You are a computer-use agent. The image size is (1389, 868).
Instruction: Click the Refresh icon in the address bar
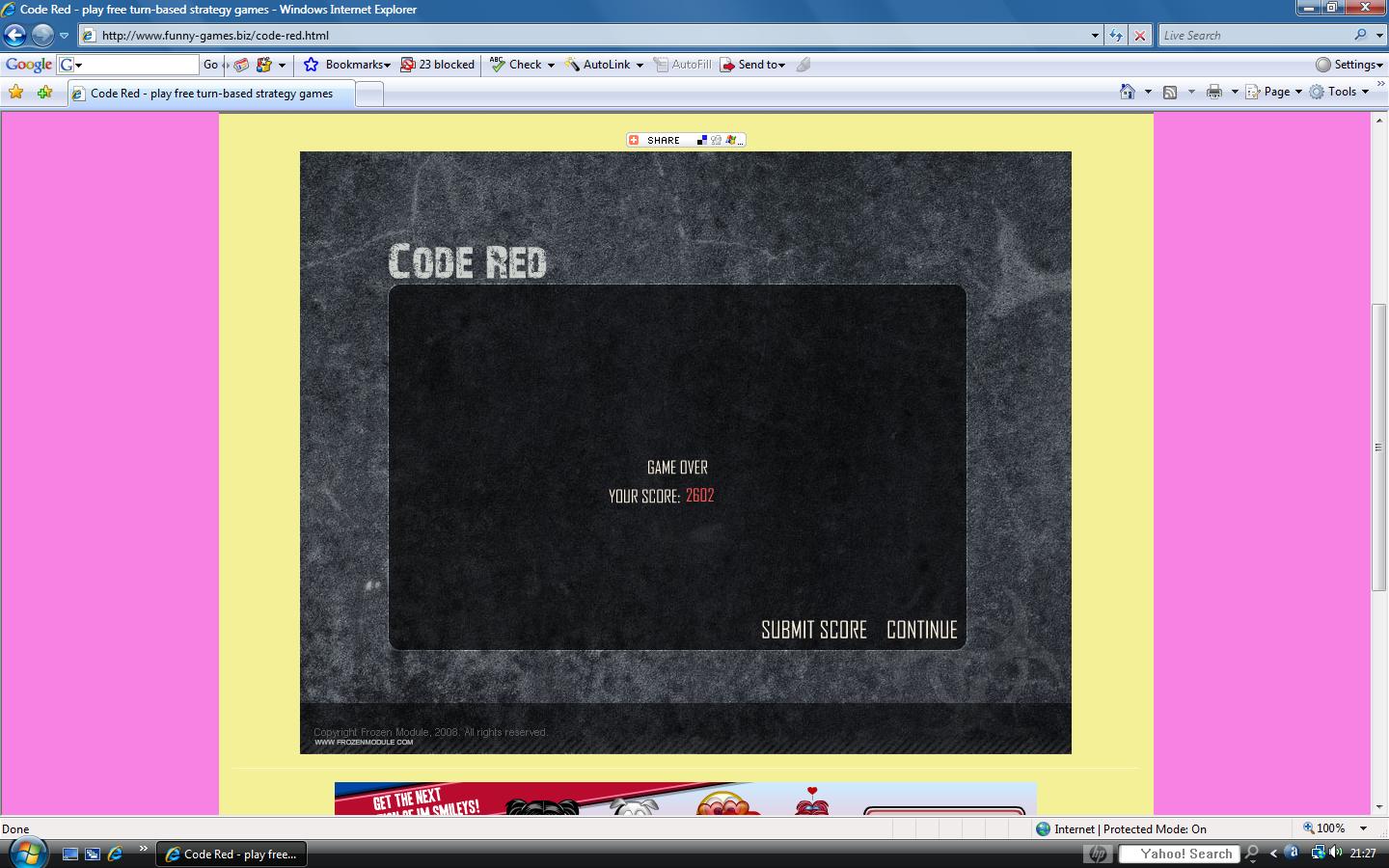coord(1116,35)
